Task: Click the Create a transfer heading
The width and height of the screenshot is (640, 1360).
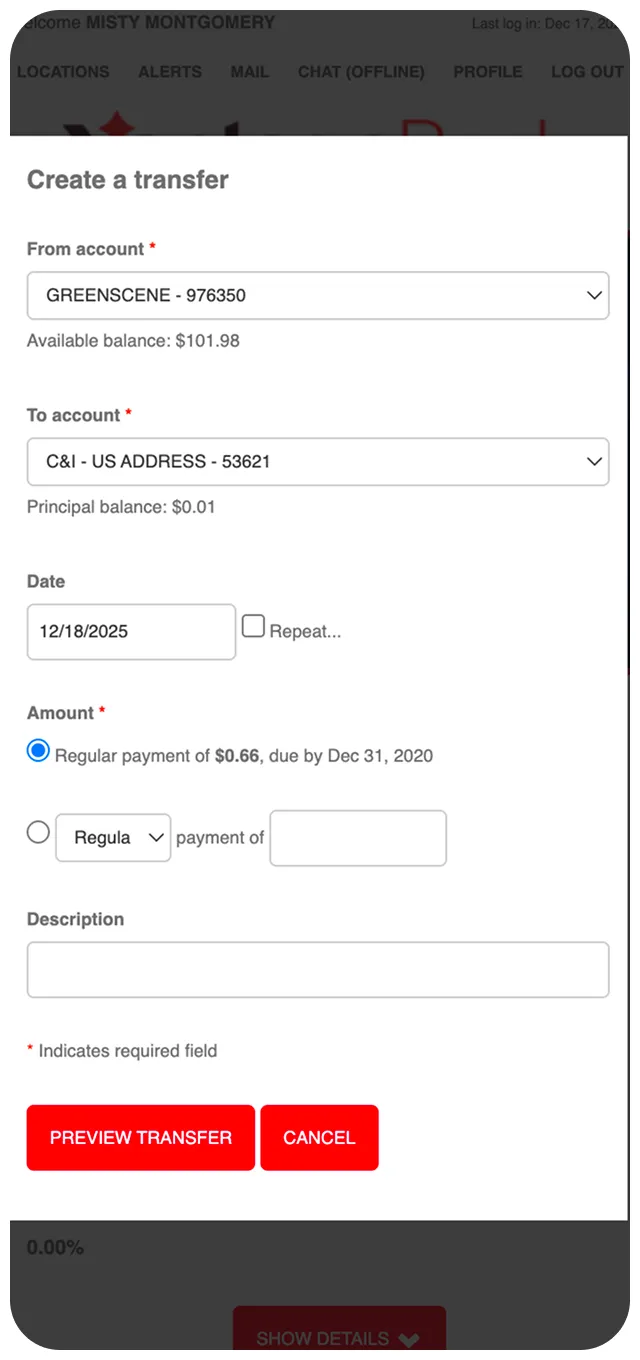Action: click(x=128, y=180)
